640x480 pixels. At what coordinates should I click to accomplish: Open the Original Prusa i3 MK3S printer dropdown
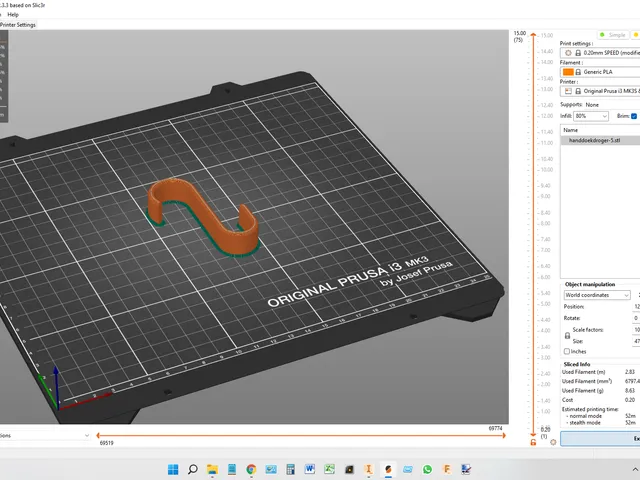click(x=600, y=91)
